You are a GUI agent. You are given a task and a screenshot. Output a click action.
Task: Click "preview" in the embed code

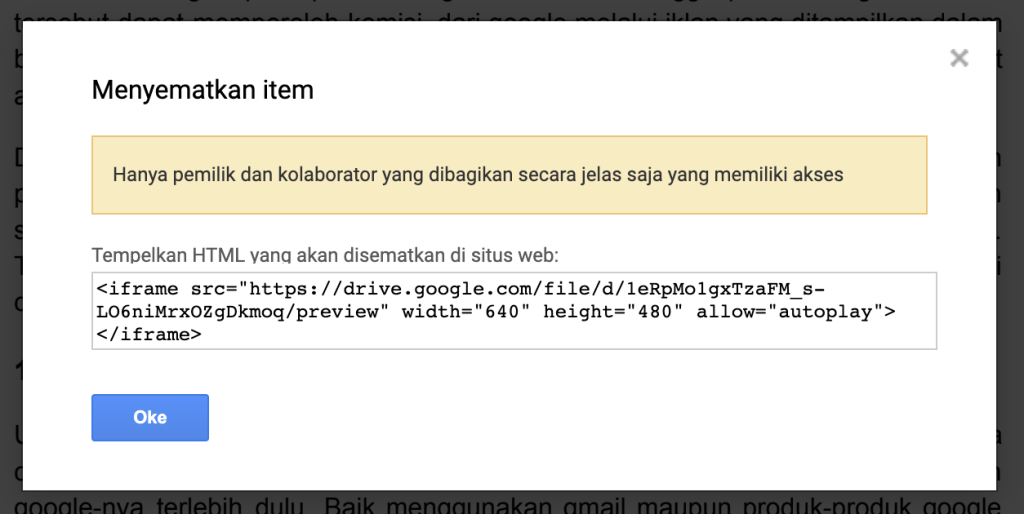[353, 312]
